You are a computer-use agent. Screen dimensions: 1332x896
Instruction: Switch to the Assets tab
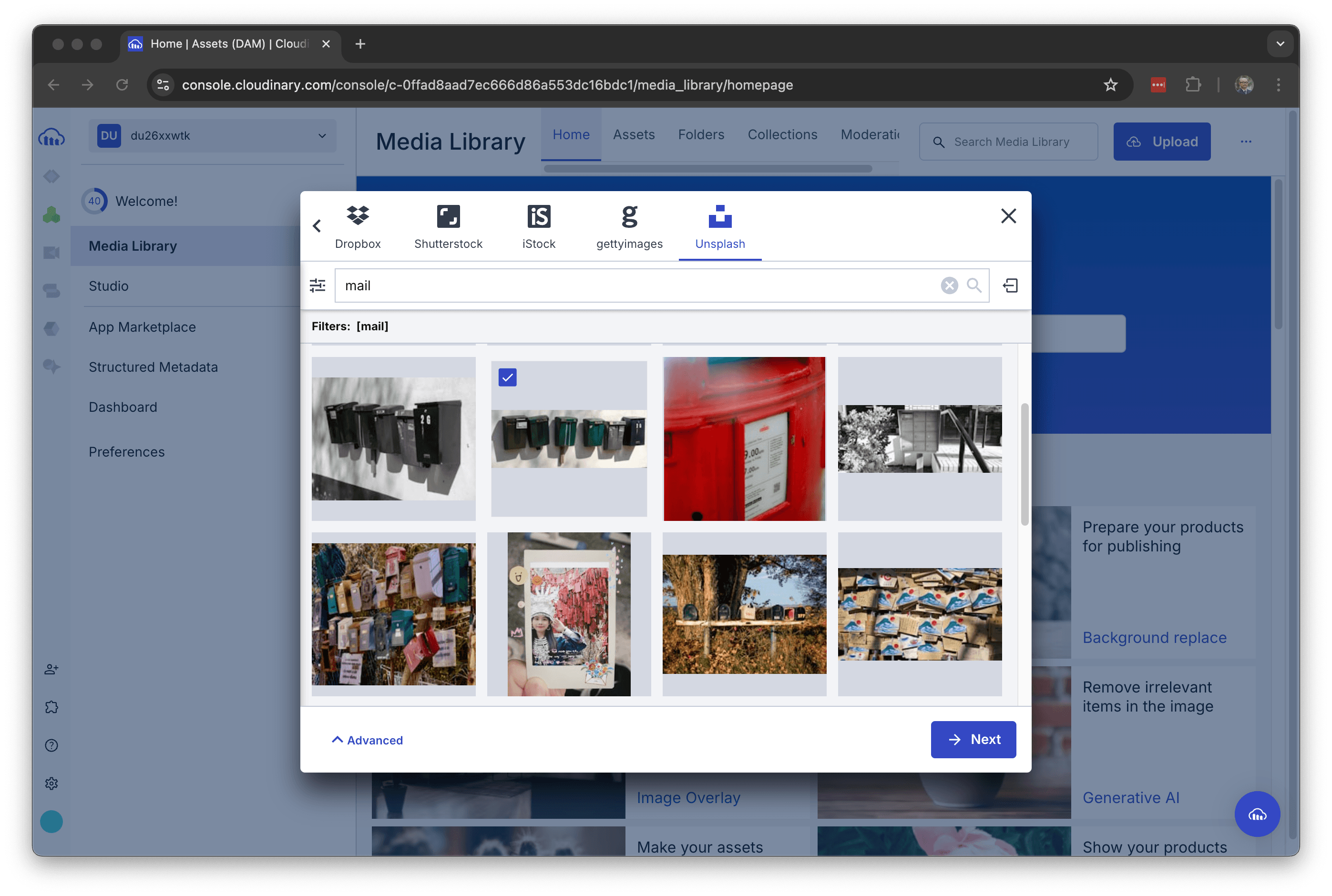[x=634, y=135]
